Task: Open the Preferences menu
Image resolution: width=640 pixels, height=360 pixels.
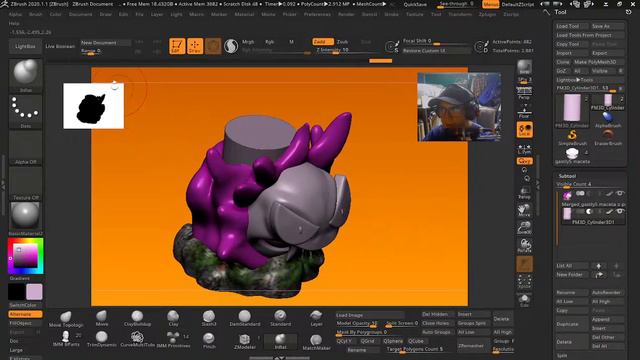Action: click(x=317, y=14)
